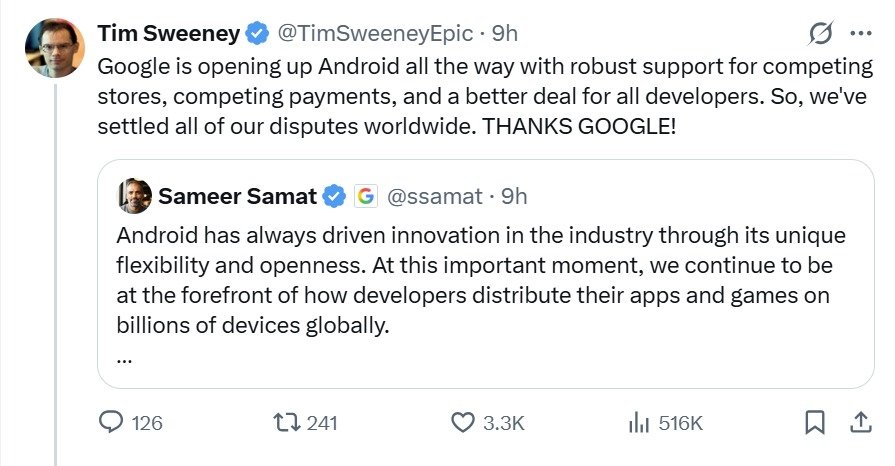The width and height of the screenshot is (895, 466).
Task: Click the Google affiliation badge icon
Action: pos(365,196)
